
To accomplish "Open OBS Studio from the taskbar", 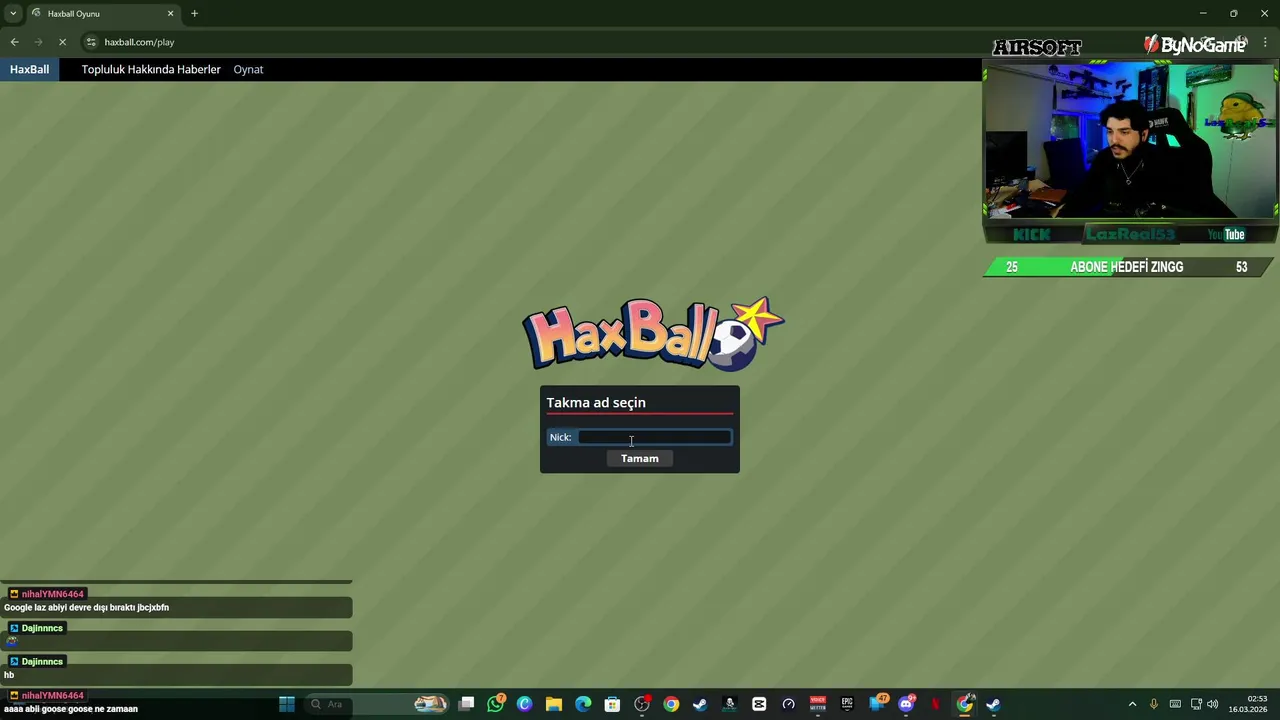I will coord(642,704).
